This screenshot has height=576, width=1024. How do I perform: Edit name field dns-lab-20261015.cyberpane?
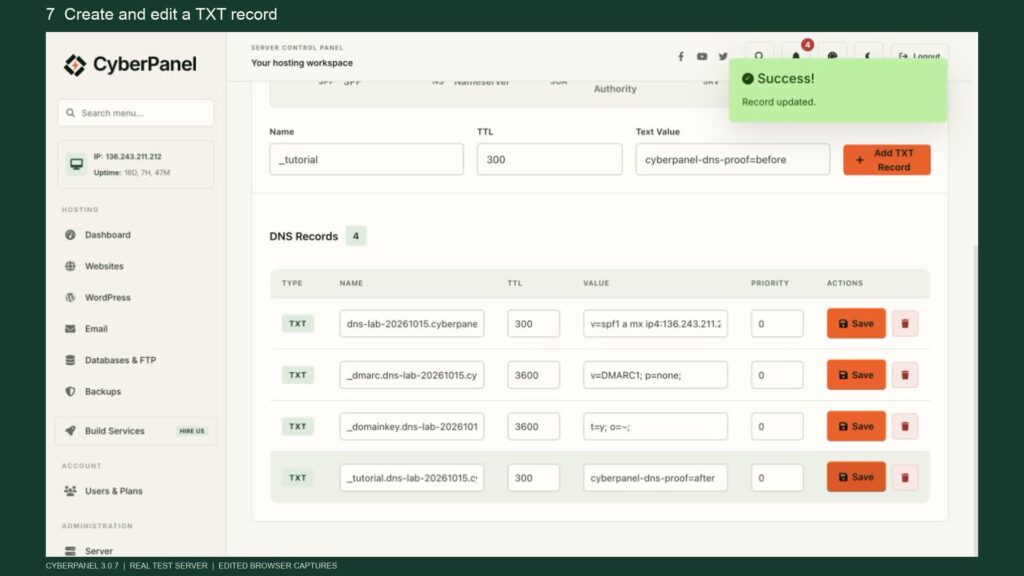(x=411, y=323)
